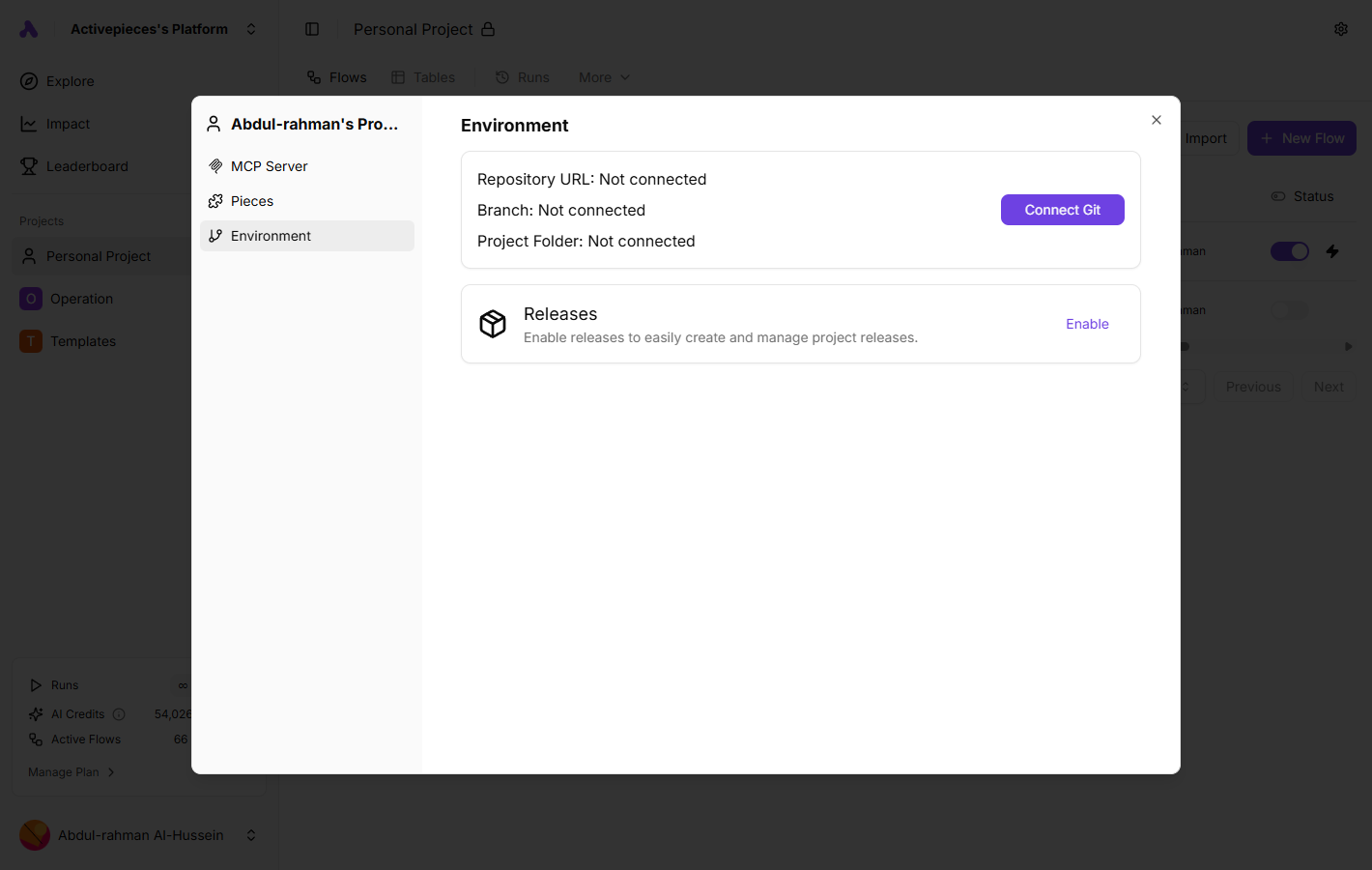Select the MCP Server settings icon

(214, 165)
